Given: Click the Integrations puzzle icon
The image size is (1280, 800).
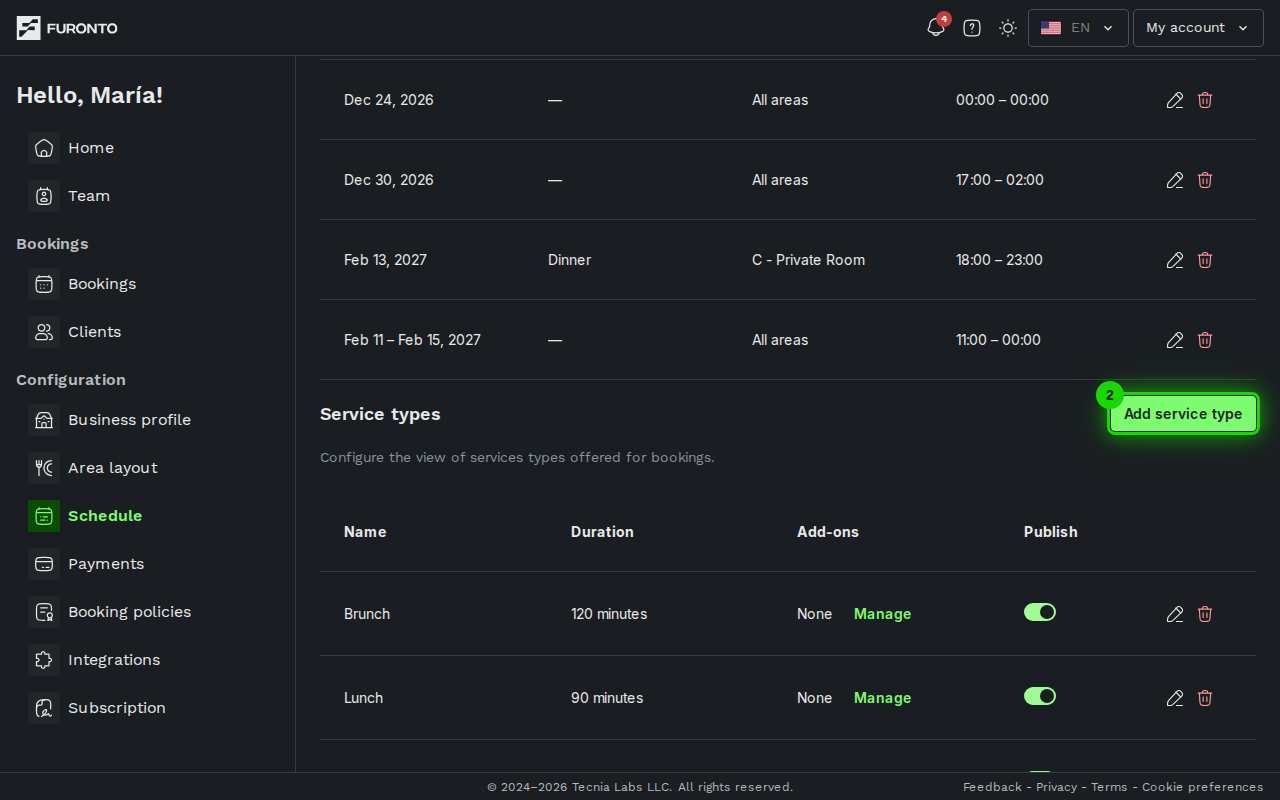Looking at the screenshot, I should coord(44,660).
